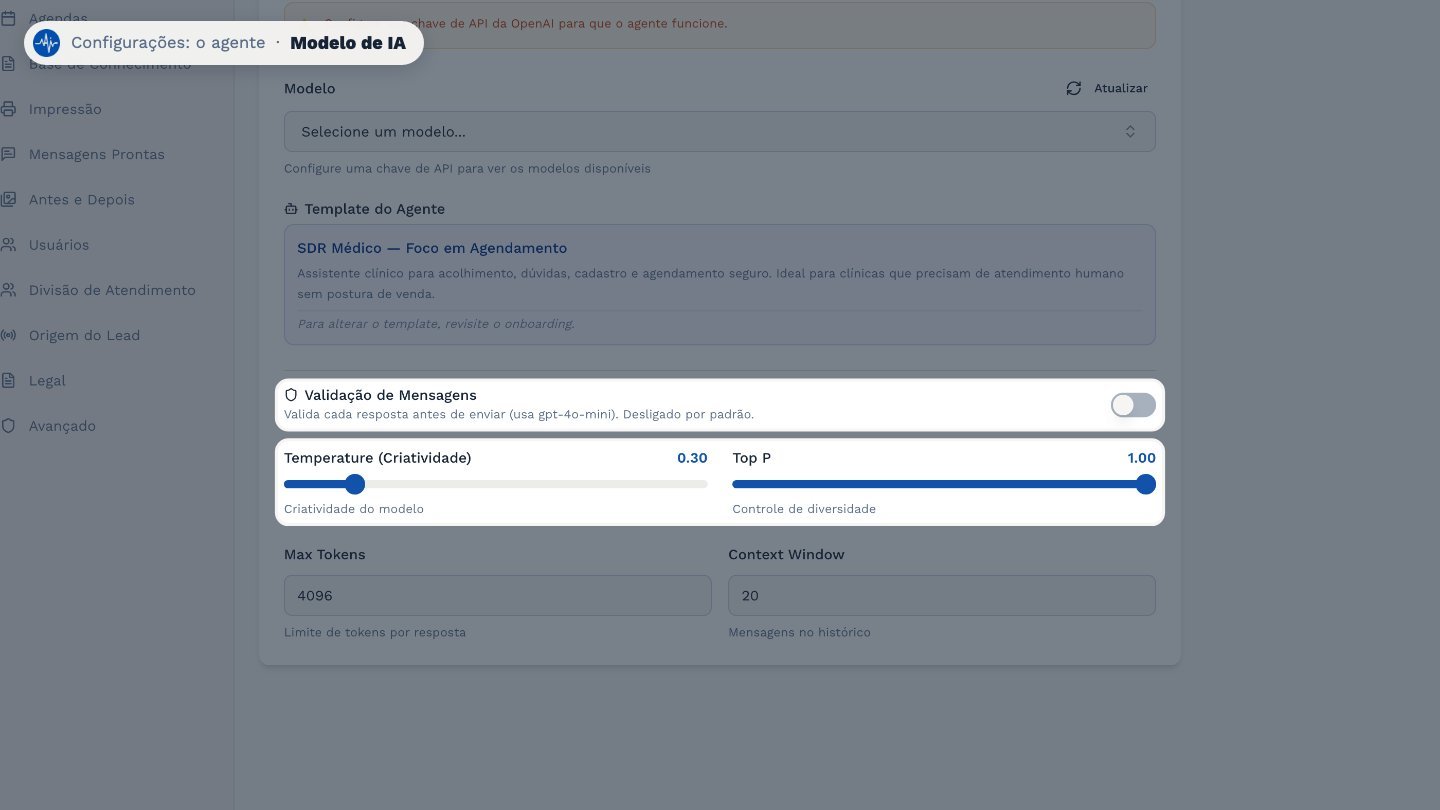
Task: Click the 'Para alterar o template' note
Action: 436,324
